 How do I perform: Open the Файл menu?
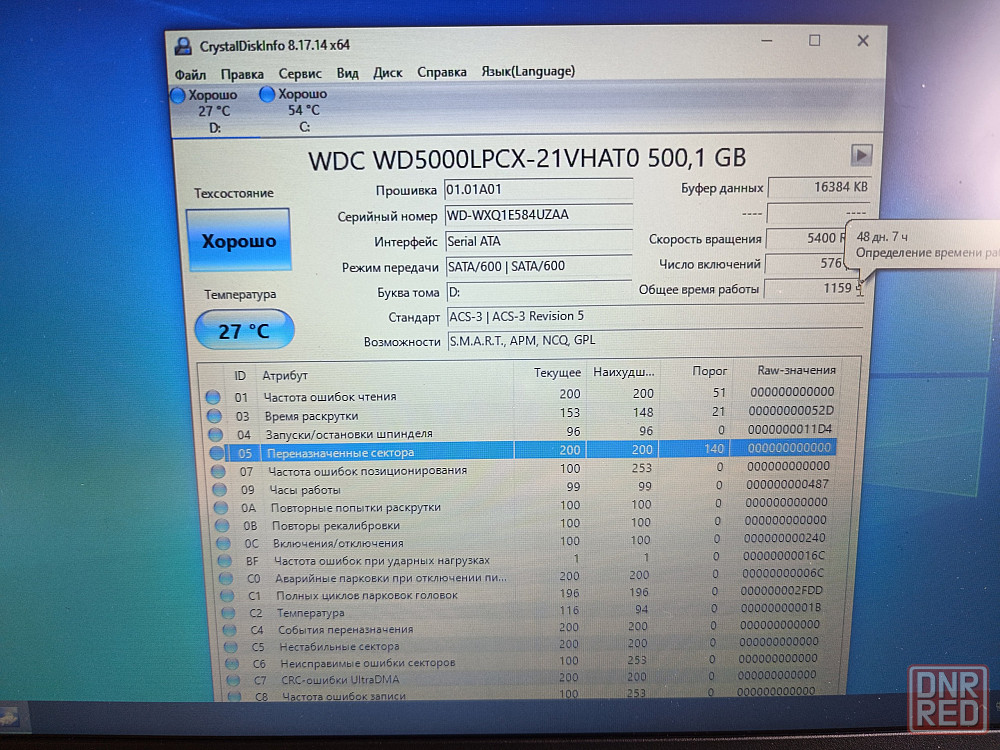tap(190, 73)
